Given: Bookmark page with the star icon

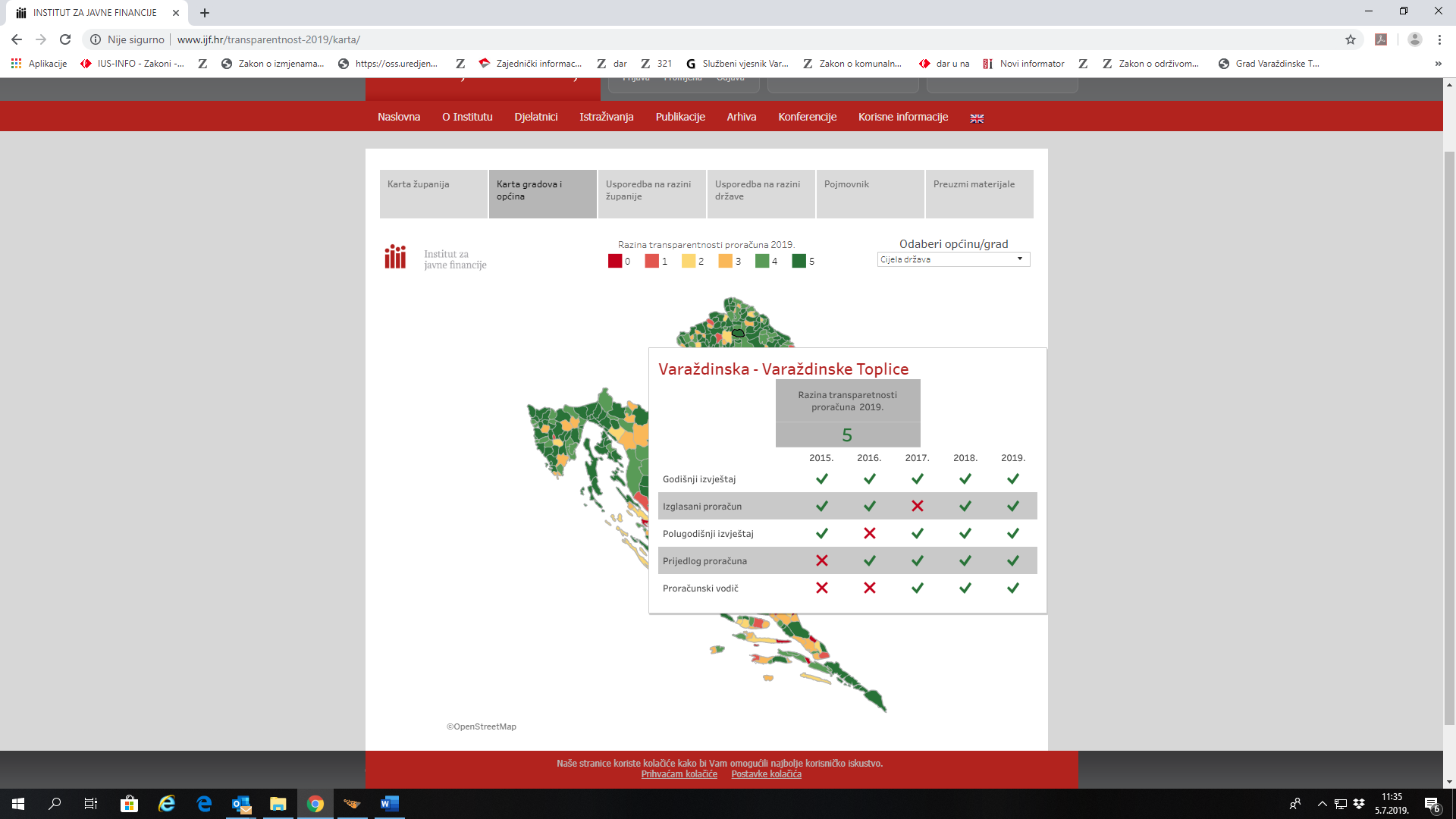Looking at the screenshot, I should point(1351,39).
